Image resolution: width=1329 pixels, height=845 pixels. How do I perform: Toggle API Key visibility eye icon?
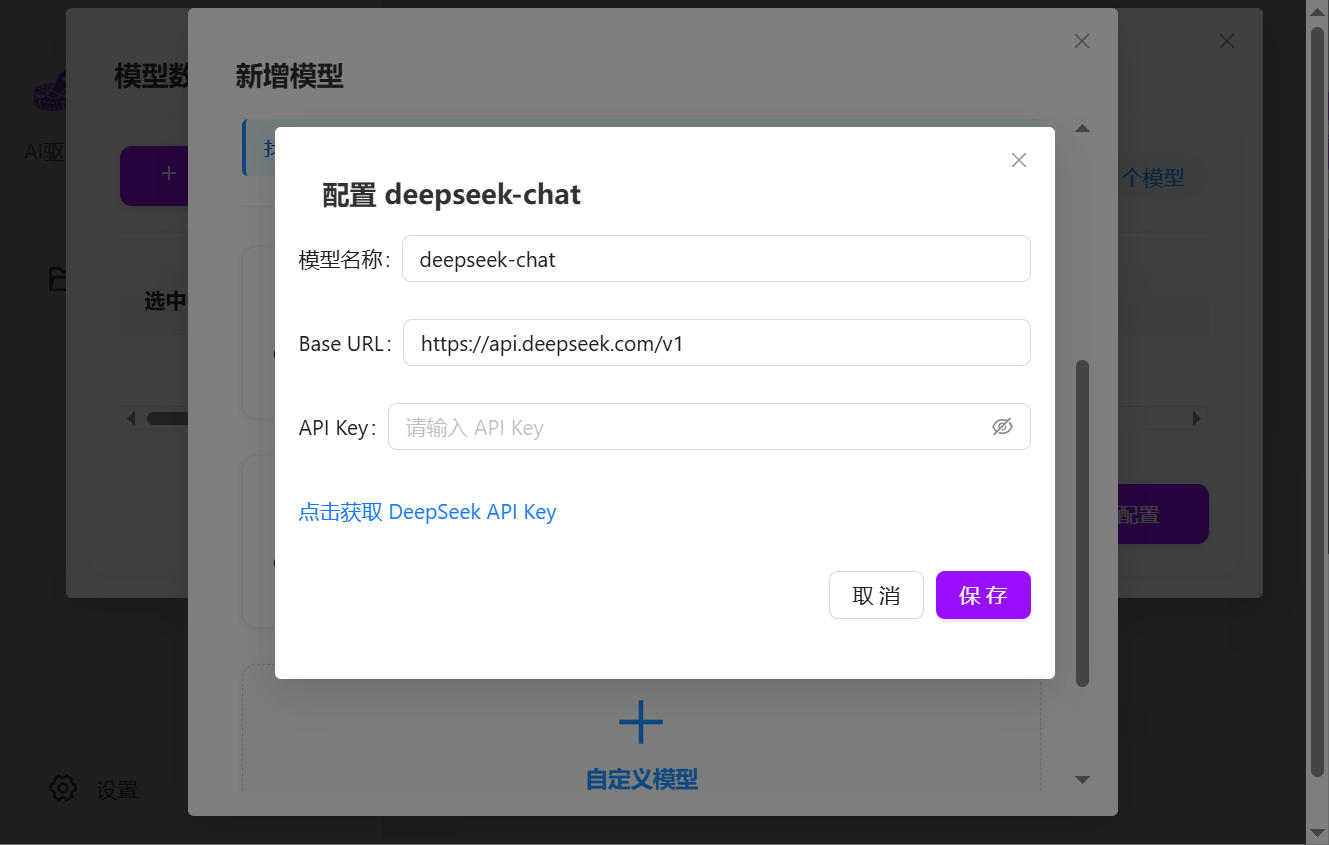click(x=1002, y=427)
